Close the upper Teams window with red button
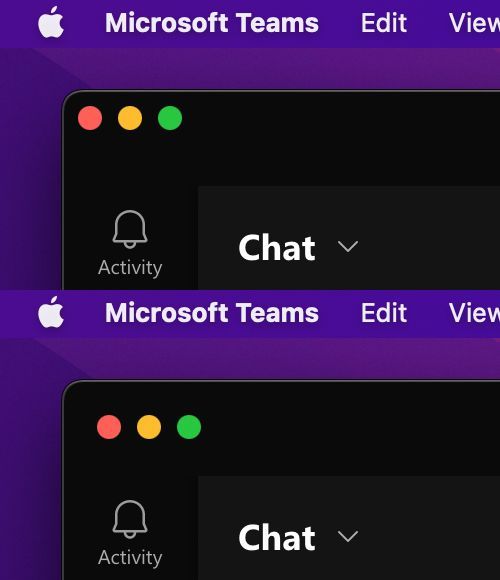This screenshot has height=580, width=500. coord(90,118)
